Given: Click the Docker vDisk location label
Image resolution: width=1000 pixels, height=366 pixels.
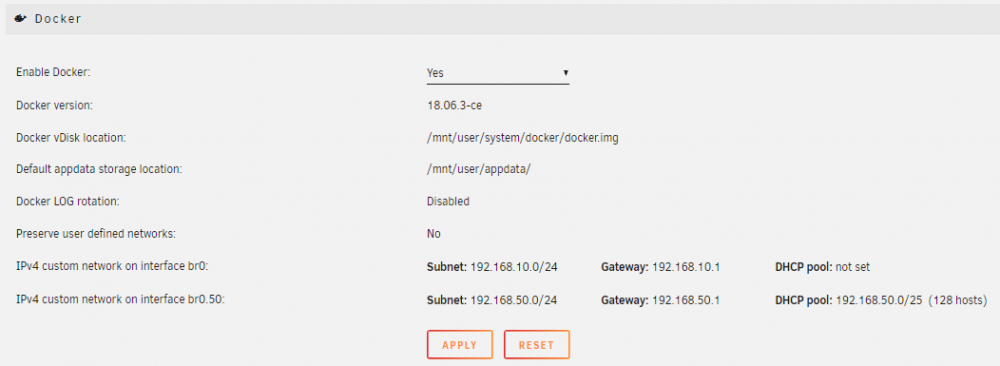Looking at the screenshot, I should [71, 137].
